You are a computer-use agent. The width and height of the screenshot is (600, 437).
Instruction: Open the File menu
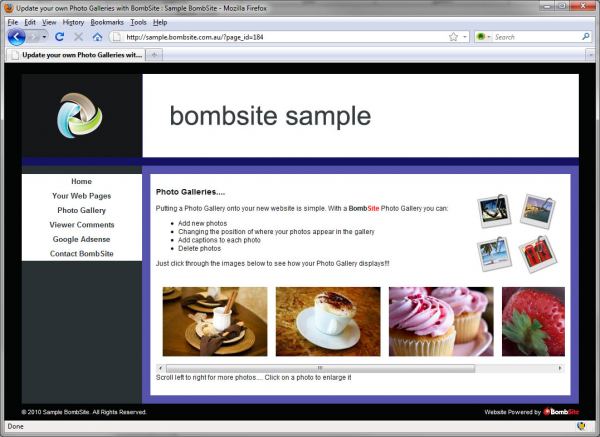[13, 22]
